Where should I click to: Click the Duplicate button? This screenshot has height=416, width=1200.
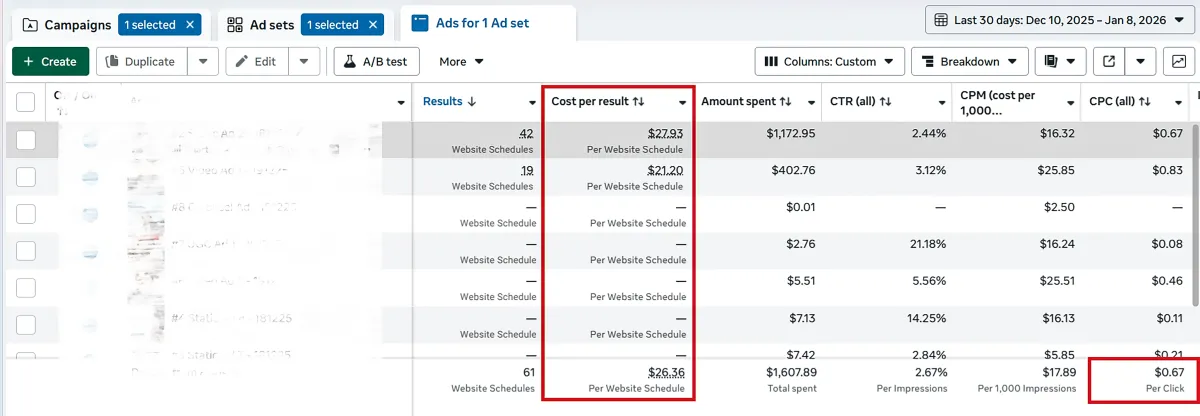140,62
